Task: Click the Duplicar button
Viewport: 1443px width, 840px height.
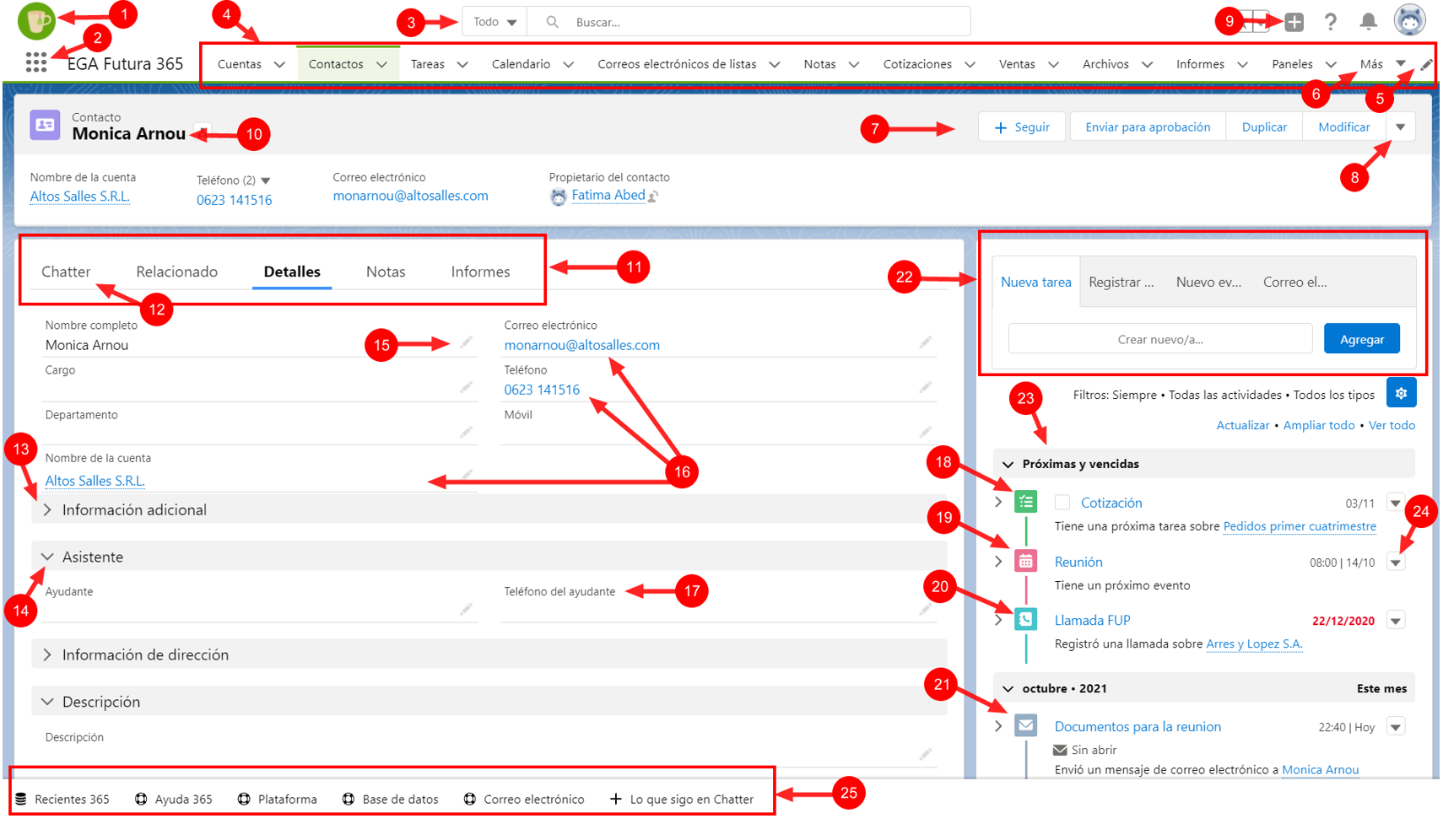Action: point(1264,127)
